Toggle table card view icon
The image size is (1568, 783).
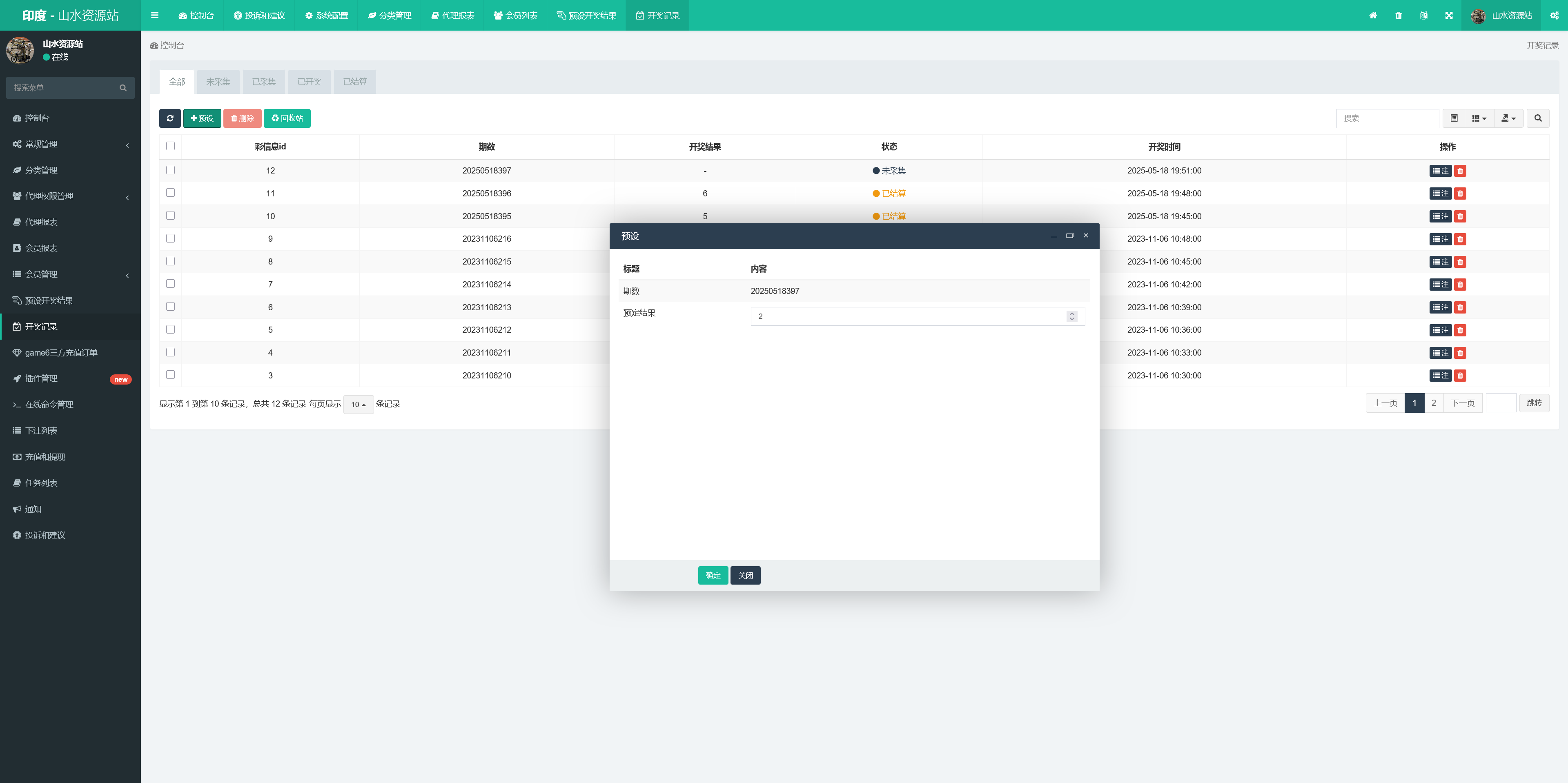1454,118
